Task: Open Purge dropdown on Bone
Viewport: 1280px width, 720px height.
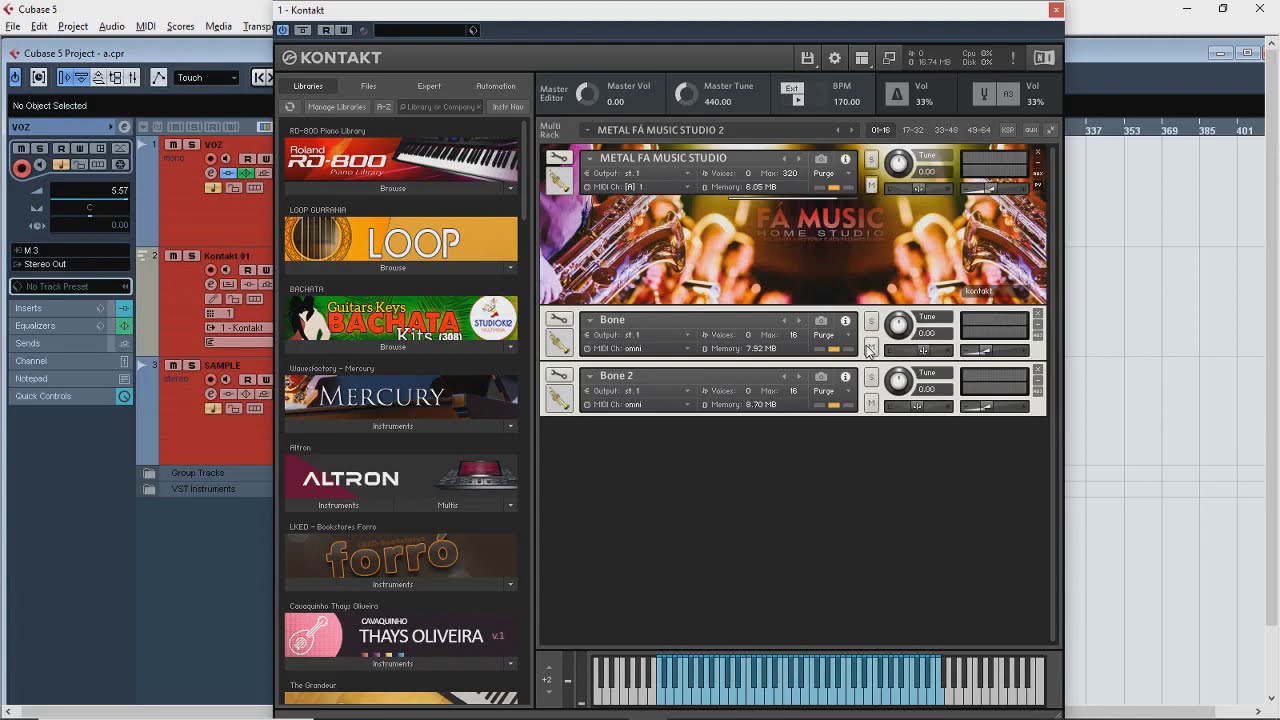Action: coord(832,335)
